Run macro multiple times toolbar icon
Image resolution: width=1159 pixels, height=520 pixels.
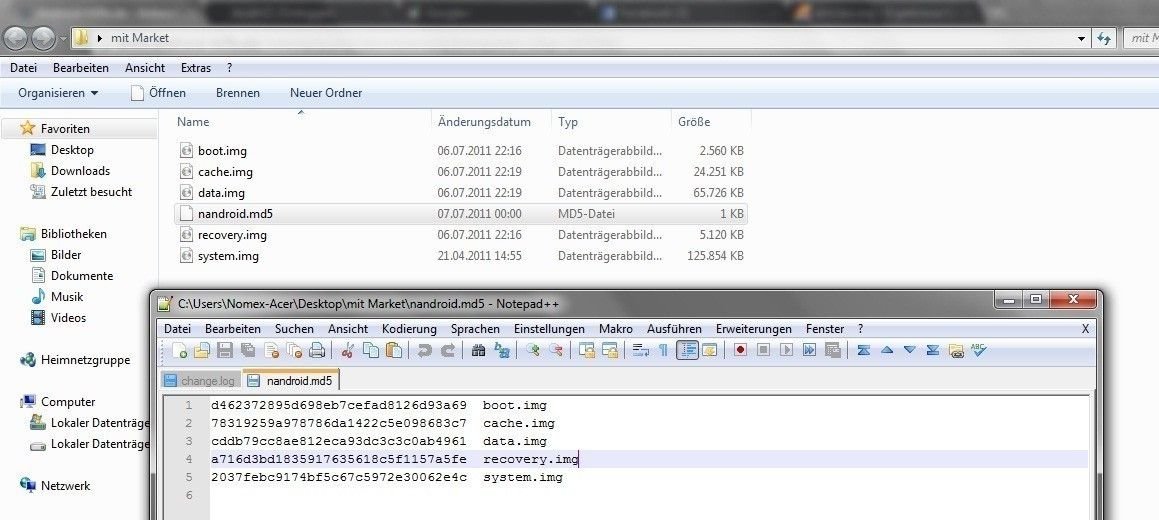click(809, 350)
